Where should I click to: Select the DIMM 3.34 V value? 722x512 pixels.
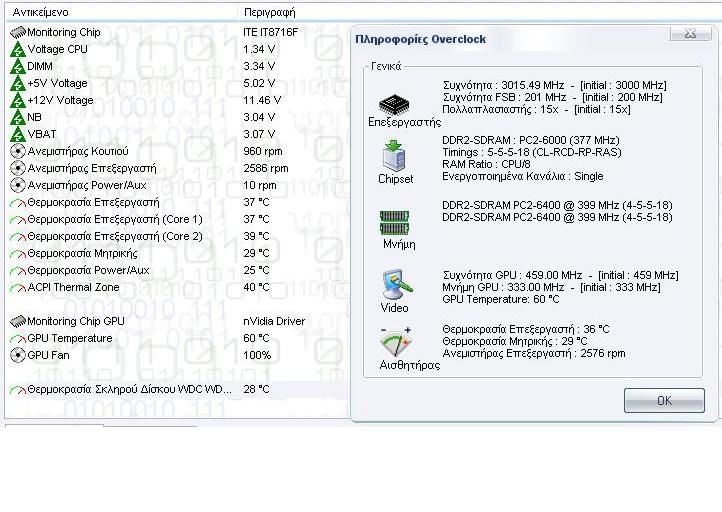[259, 66]
